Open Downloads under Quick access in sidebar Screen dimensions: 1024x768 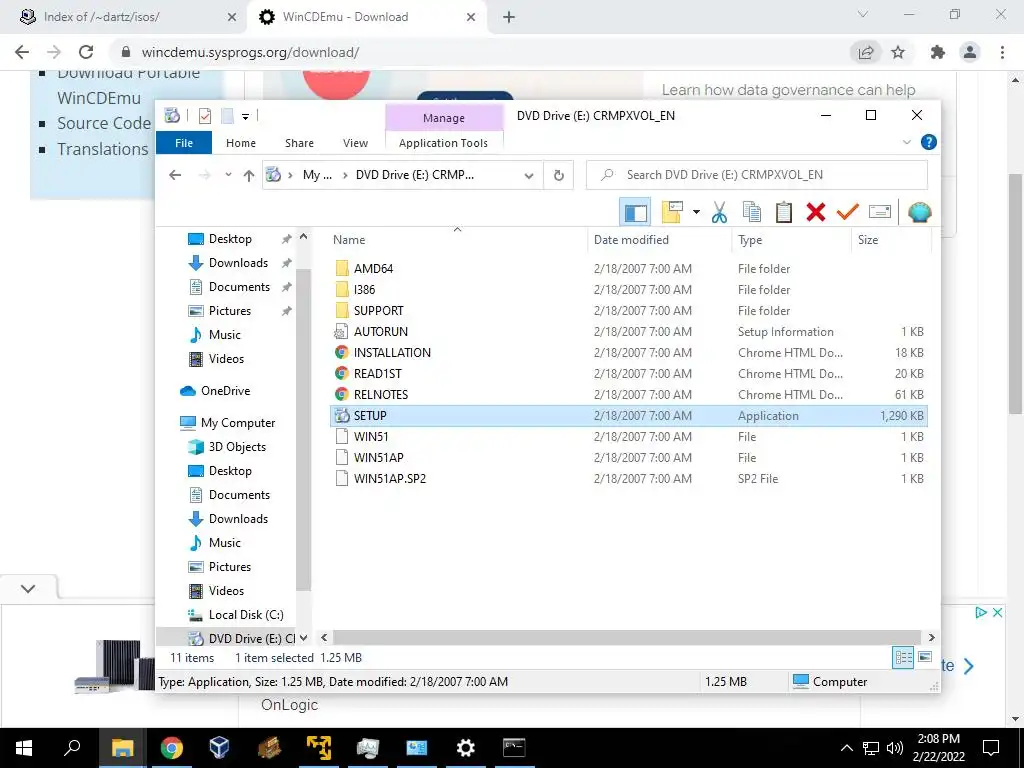click(x=238, y=263)
